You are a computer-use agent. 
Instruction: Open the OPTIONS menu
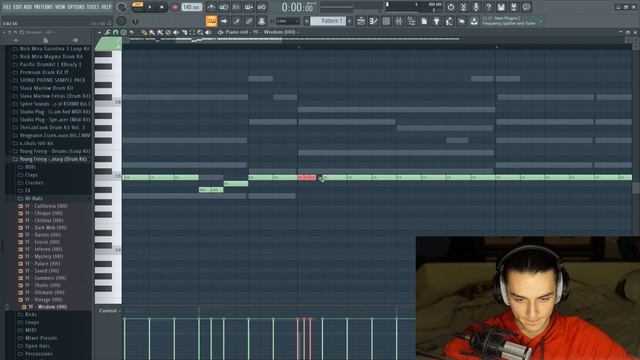click(76, 7)
